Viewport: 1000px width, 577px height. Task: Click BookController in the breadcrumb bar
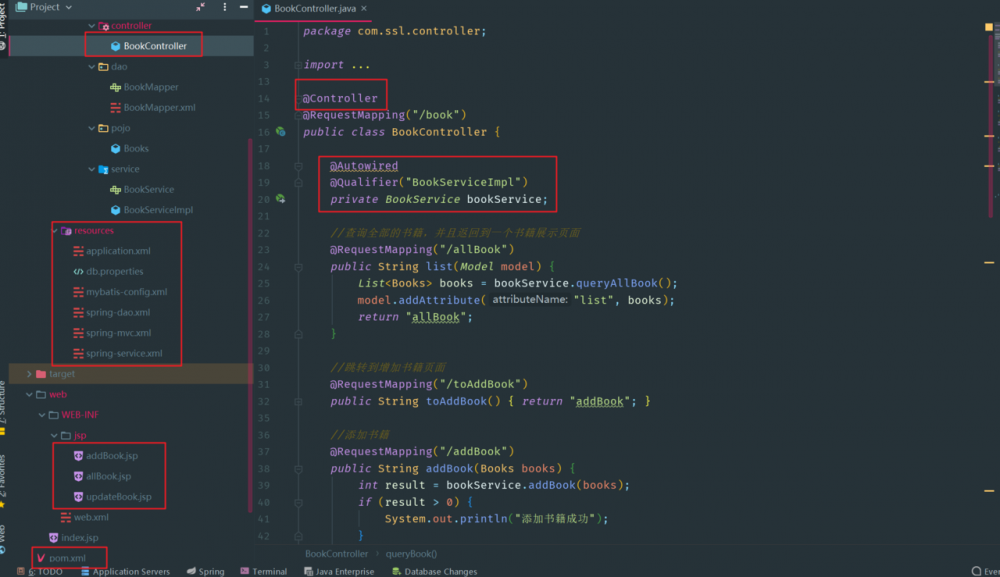click(x=336, y=553)
